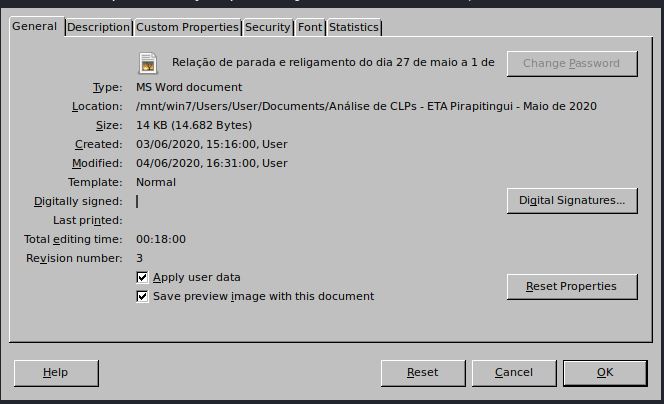Screen dimensions: 664x404
Task: Click the Reset button
Action: tap(422, 372)
